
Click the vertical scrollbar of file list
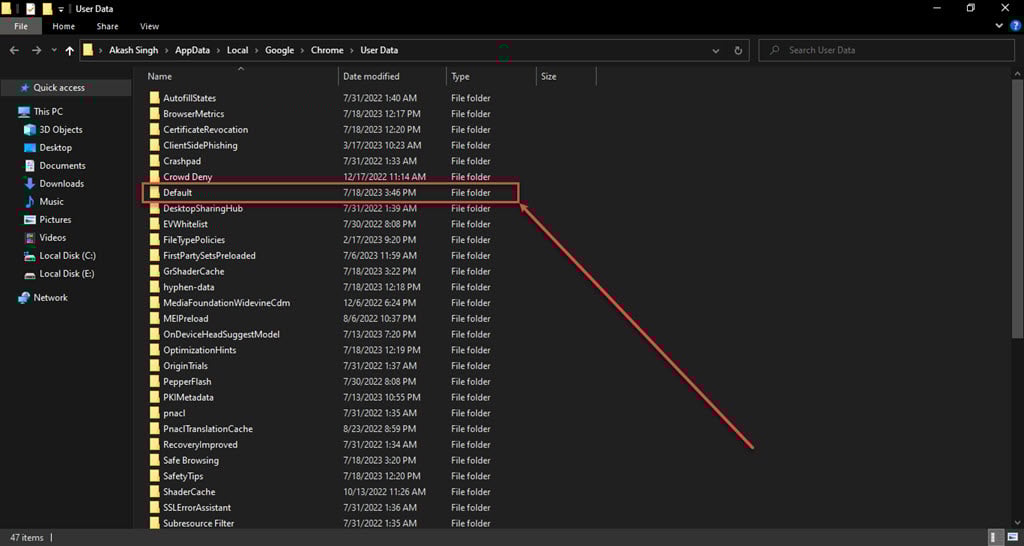(1018, 209)
